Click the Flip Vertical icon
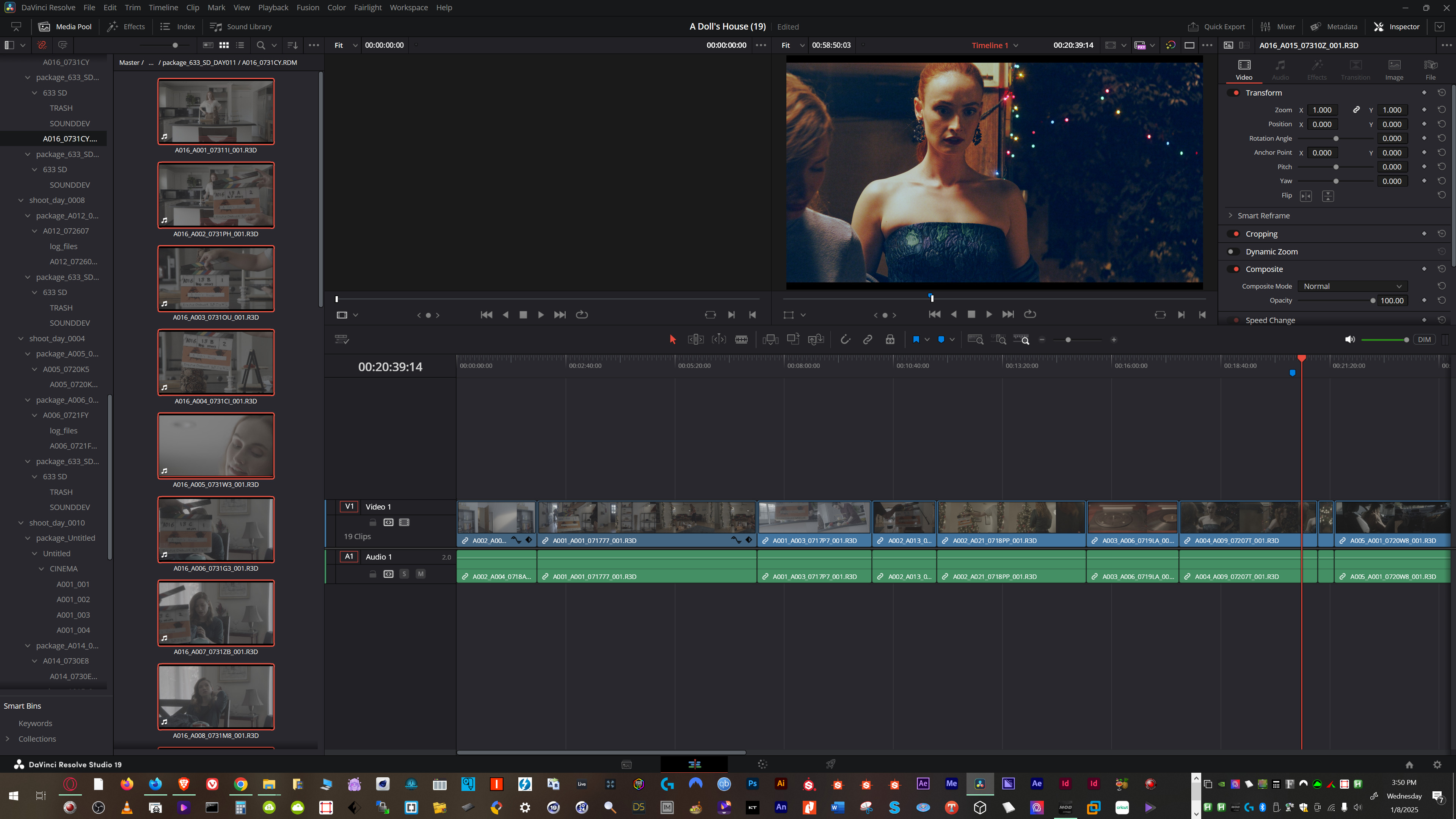This screenshot has width=1456, height=819. click(1328, 196)
